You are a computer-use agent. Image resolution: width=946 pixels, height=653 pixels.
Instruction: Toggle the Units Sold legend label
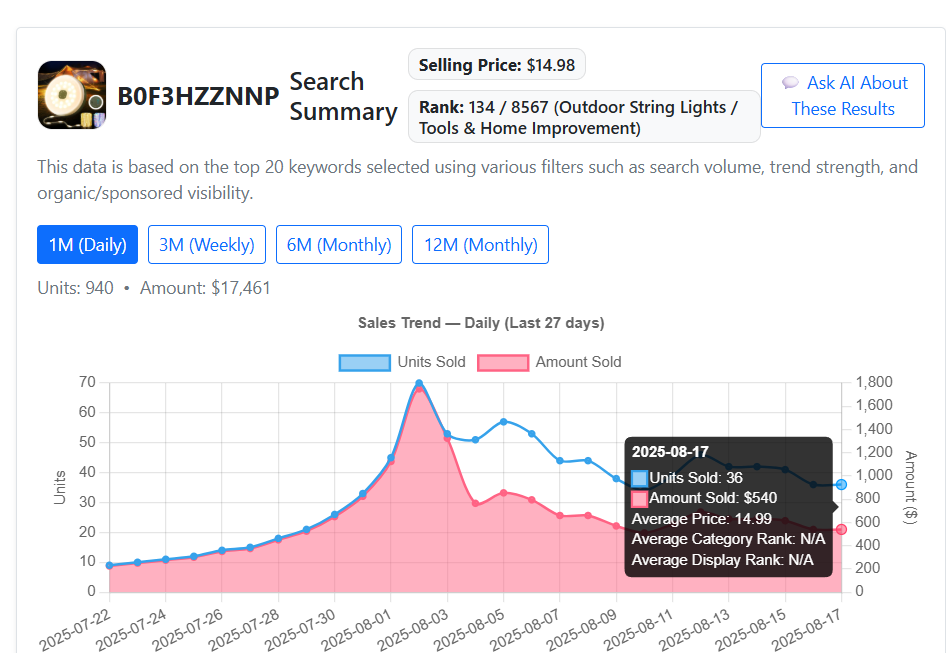[431, 362]
